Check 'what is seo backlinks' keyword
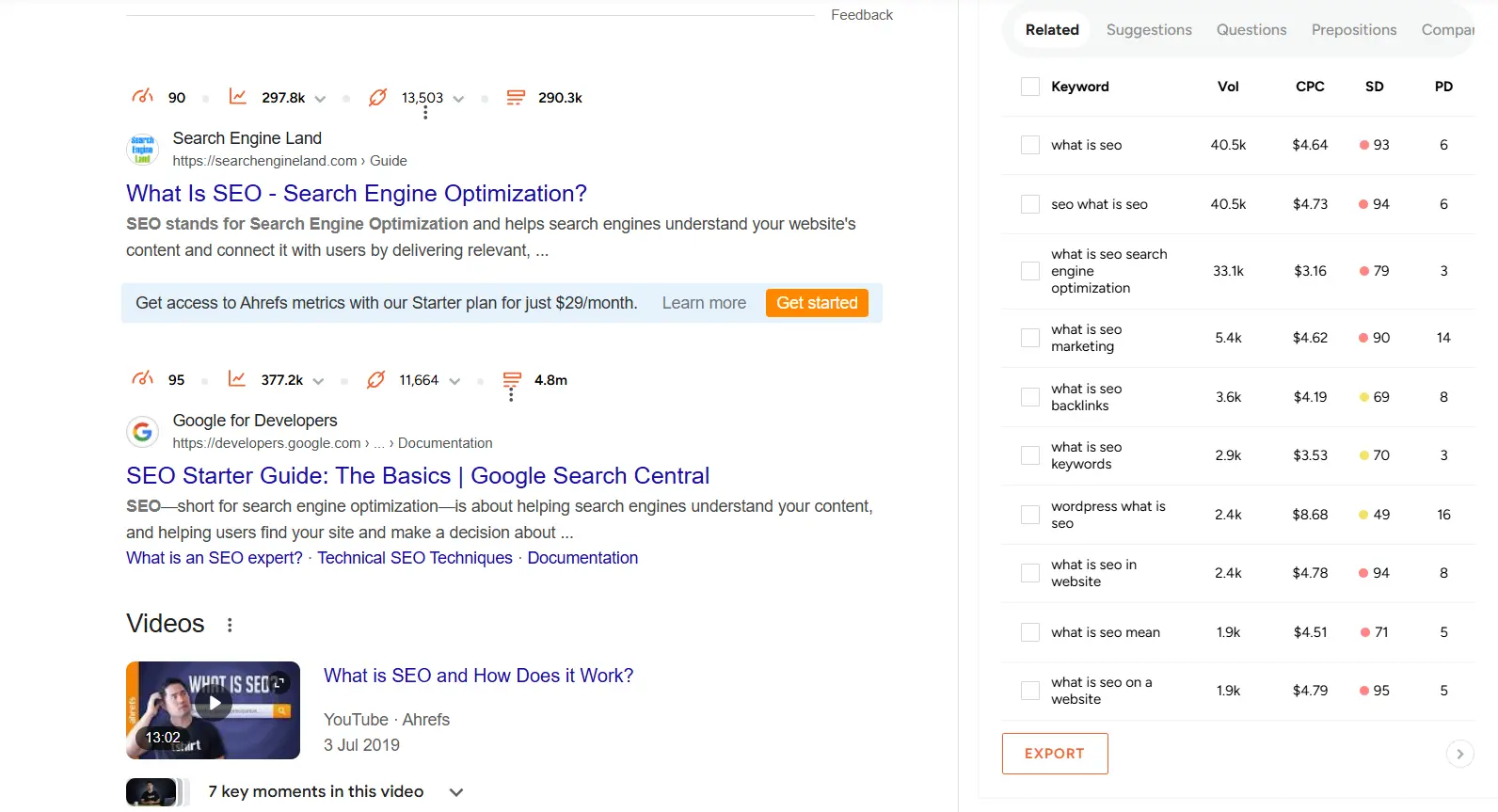The height and width of the screenshot is (812, 1498). coord(1030,397)
